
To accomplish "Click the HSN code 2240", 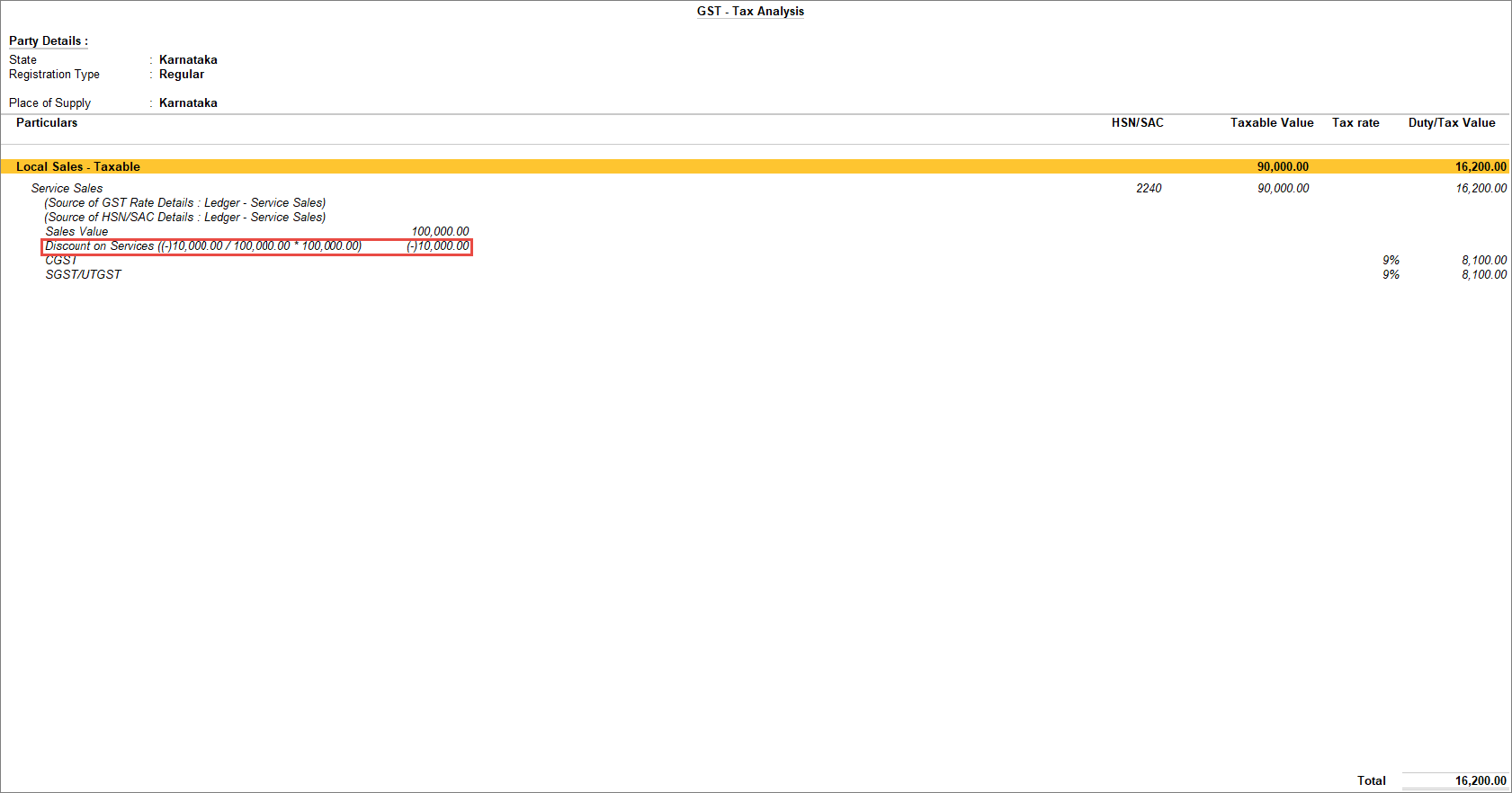I will tap(1149, 188).
